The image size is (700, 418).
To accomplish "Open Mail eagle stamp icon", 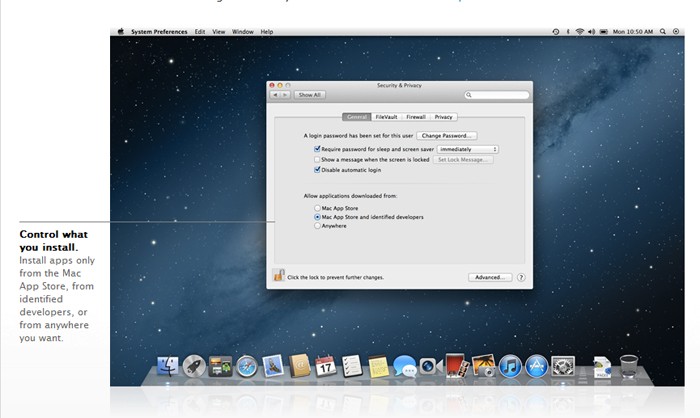I will pos(273,366).
